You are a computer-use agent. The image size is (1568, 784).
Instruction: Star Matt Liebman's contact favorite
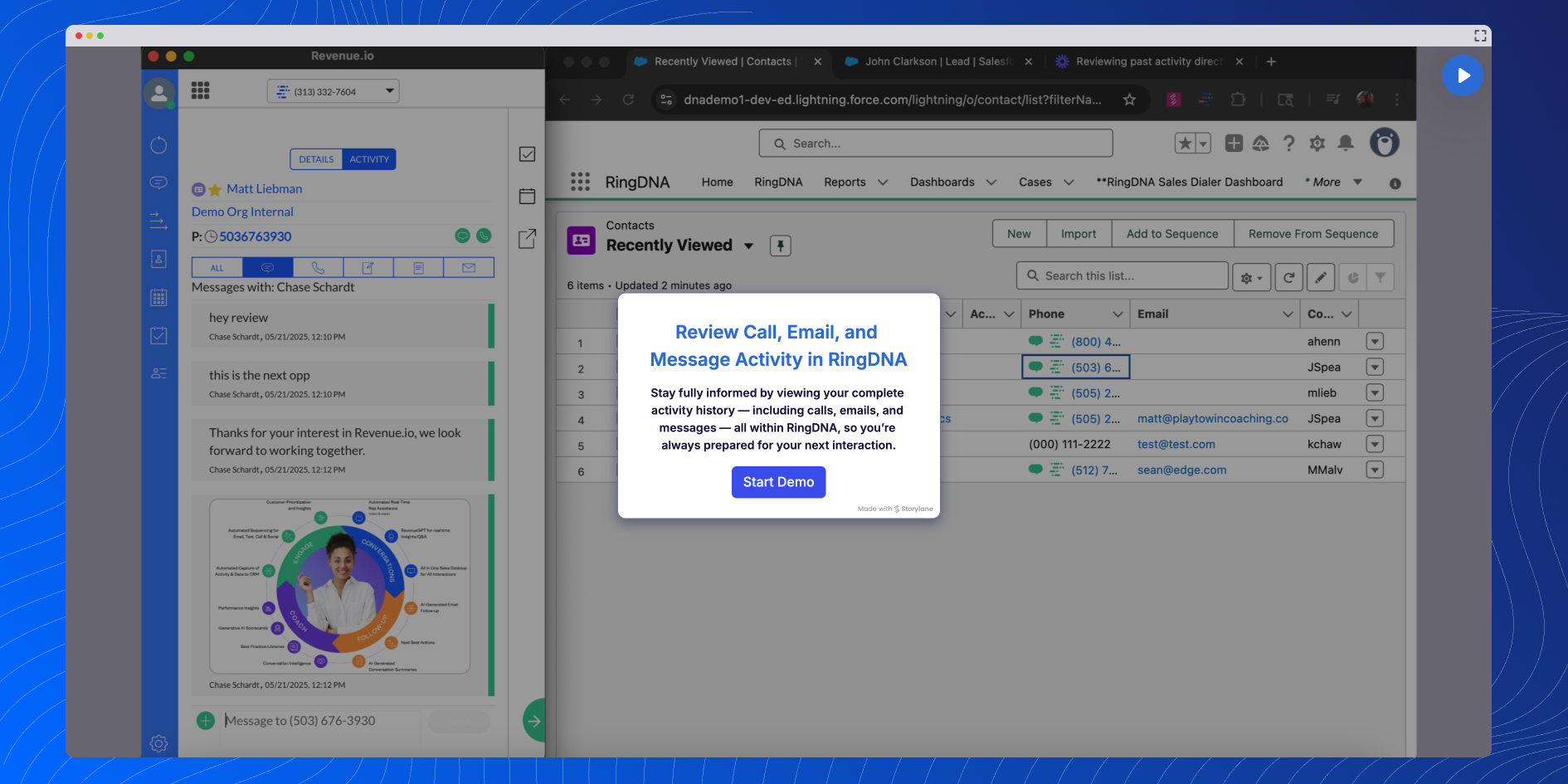pyautogui.click(x=214, y=188)
